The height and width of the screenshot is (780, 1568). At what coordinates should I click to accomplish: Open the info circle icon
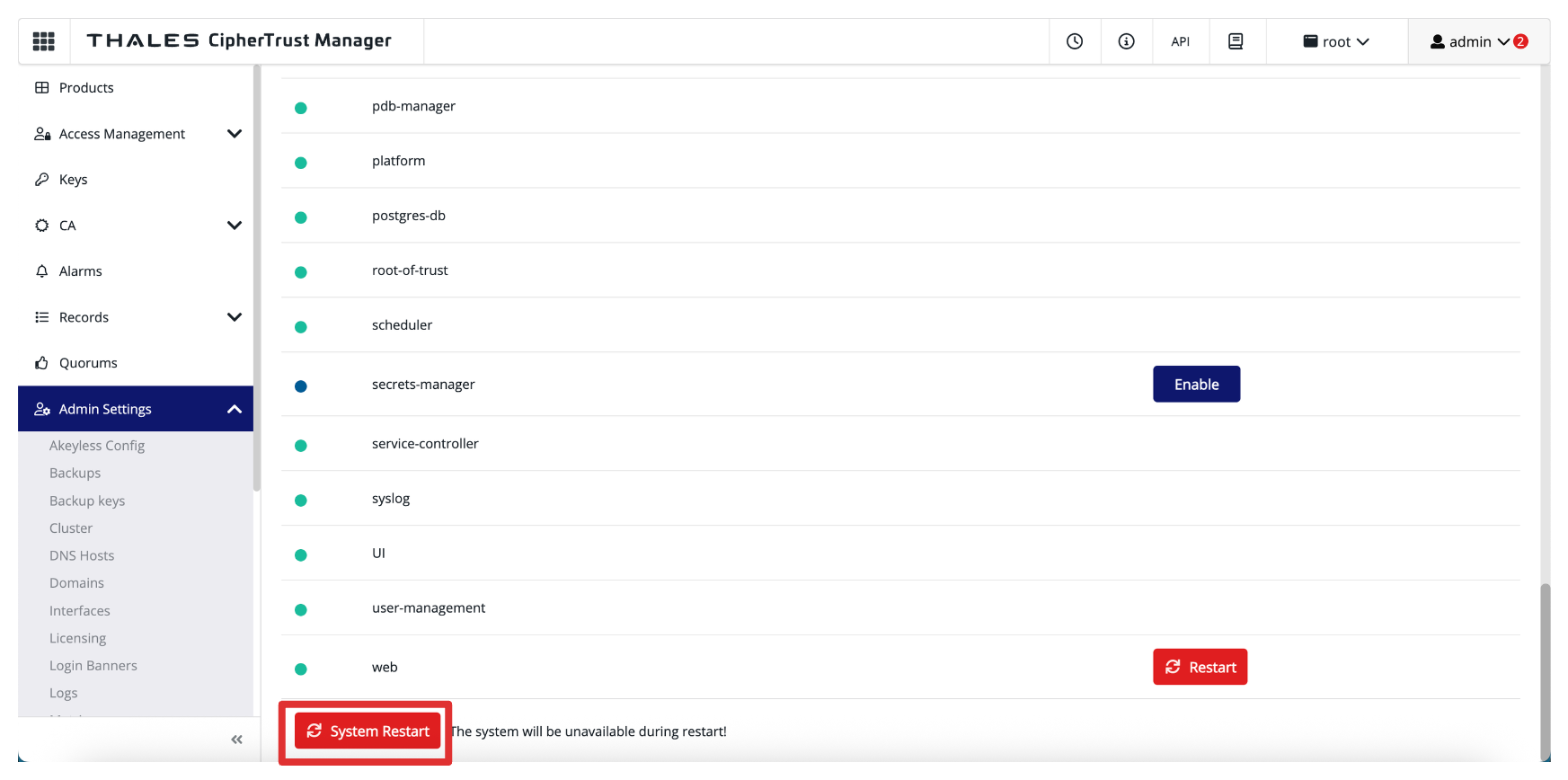pos(1126,41)
